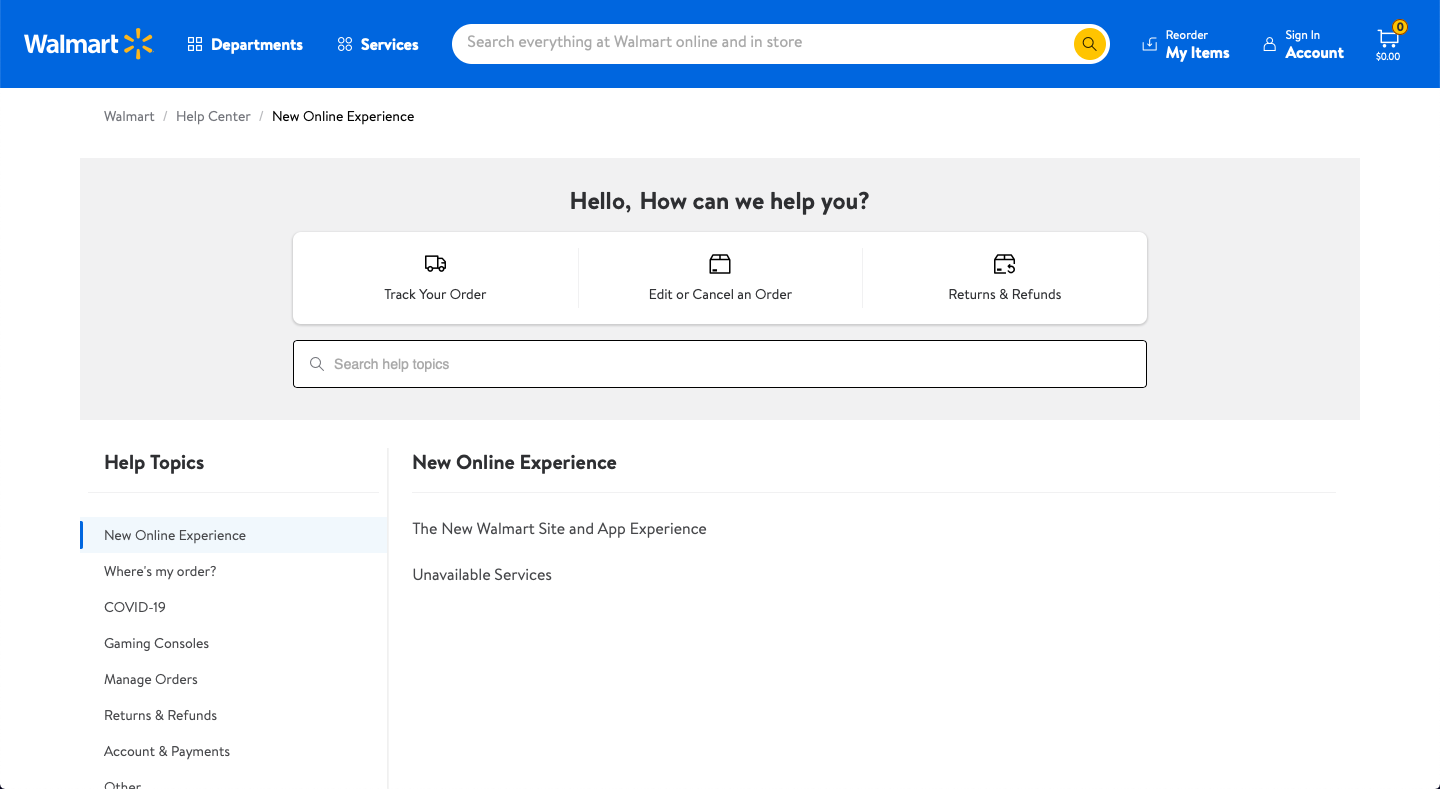
Task: Click the Sign In person icon
Action: pyautogui.click(x=1269, y=44)
